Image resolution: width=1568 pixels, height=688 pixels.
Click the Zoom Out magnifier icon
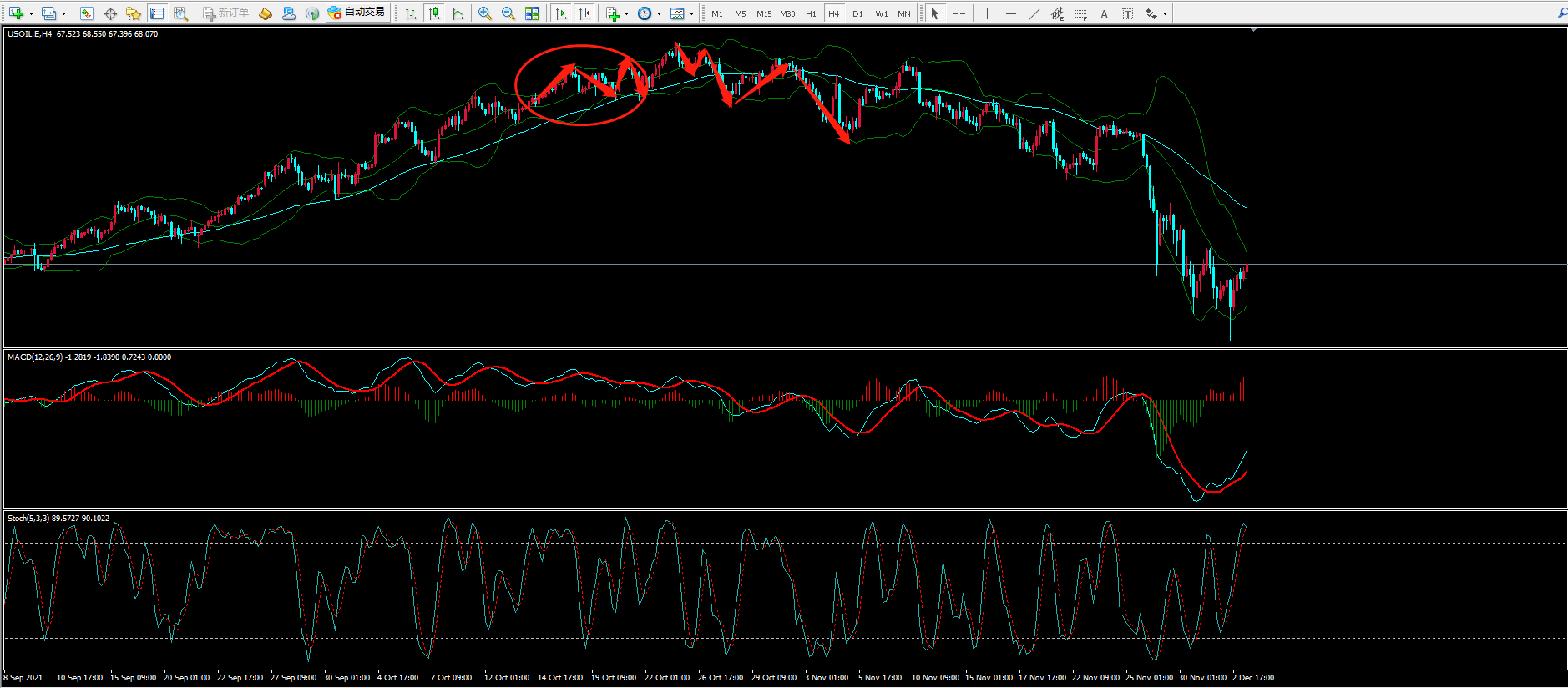point(508,13)
